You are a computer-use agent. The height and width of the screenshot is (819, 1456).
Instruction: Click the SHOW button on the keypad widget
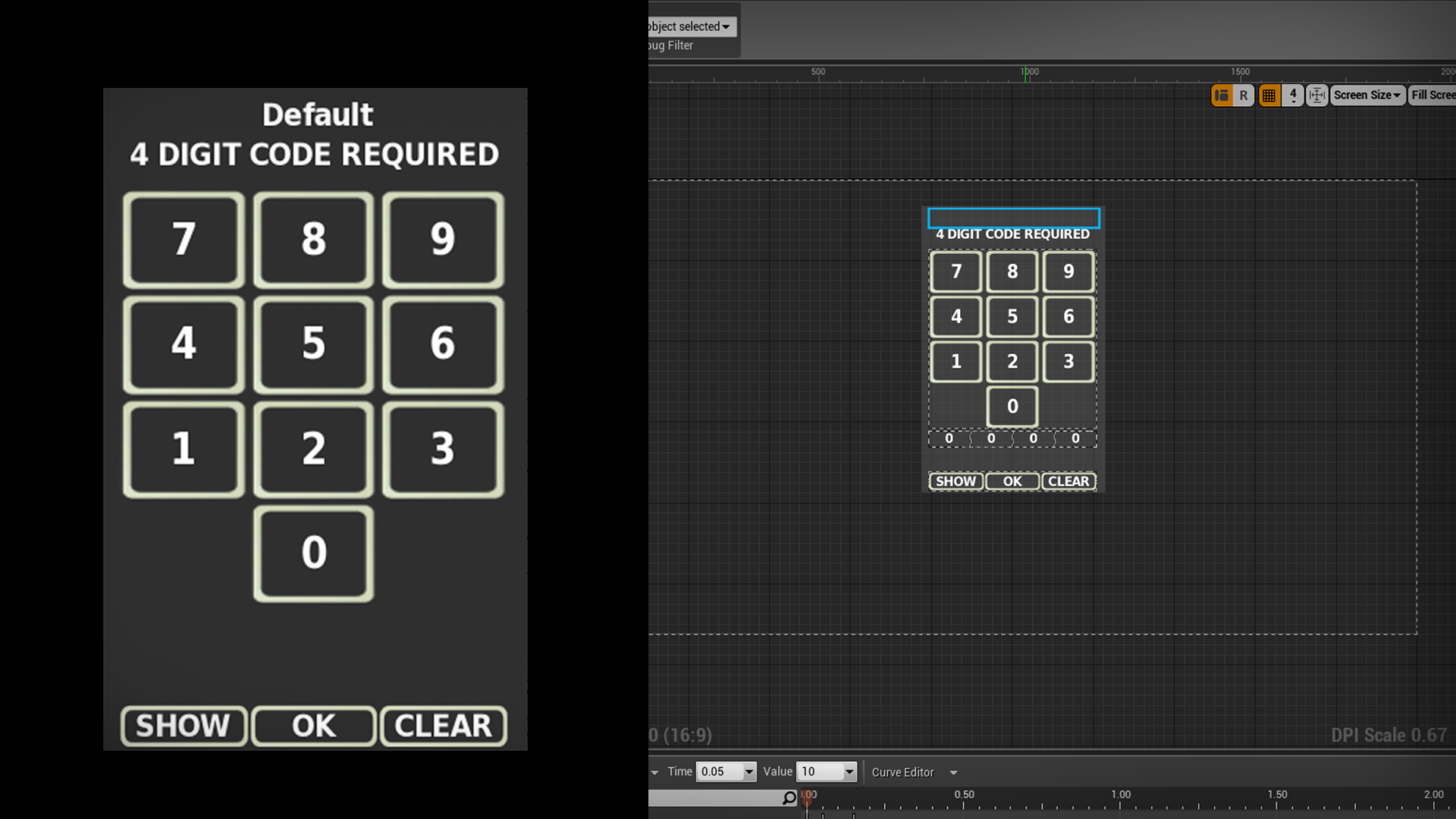955,481
